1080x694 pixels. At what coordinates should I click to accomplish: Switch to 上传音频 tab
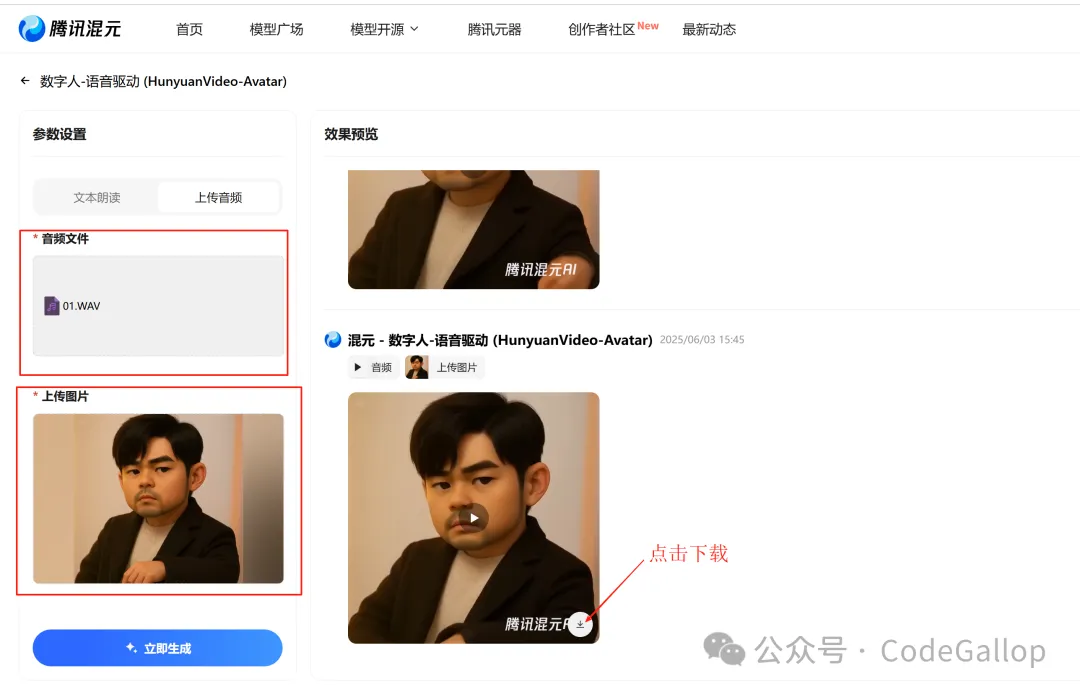pos(218,198)
